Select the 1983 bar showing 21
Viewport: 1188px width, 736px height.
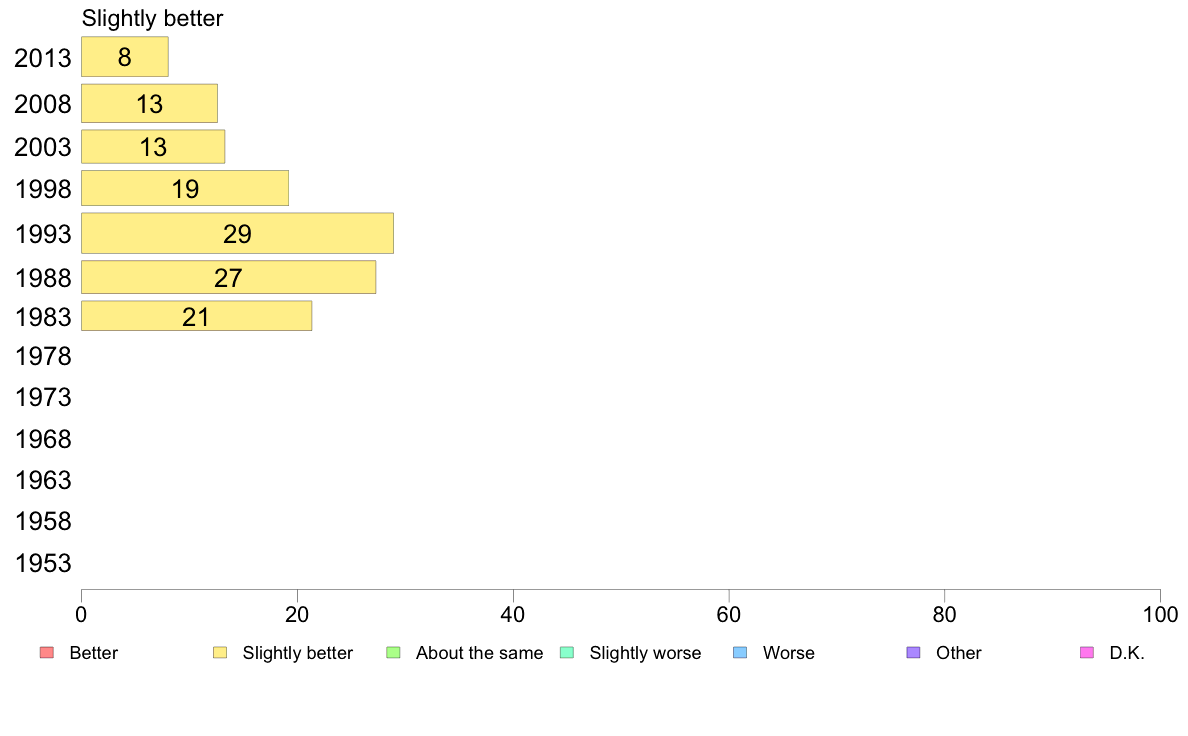point(197,316)
